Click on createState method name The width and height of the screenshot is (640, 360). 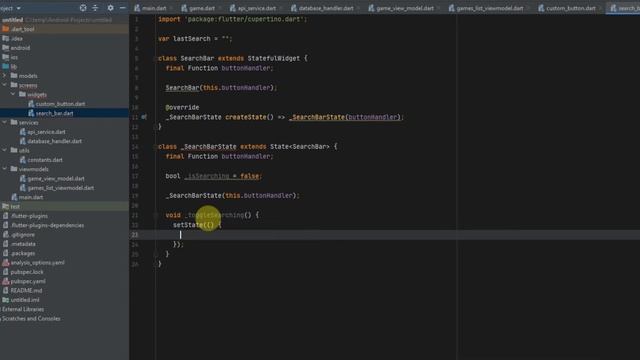[246, 117]
